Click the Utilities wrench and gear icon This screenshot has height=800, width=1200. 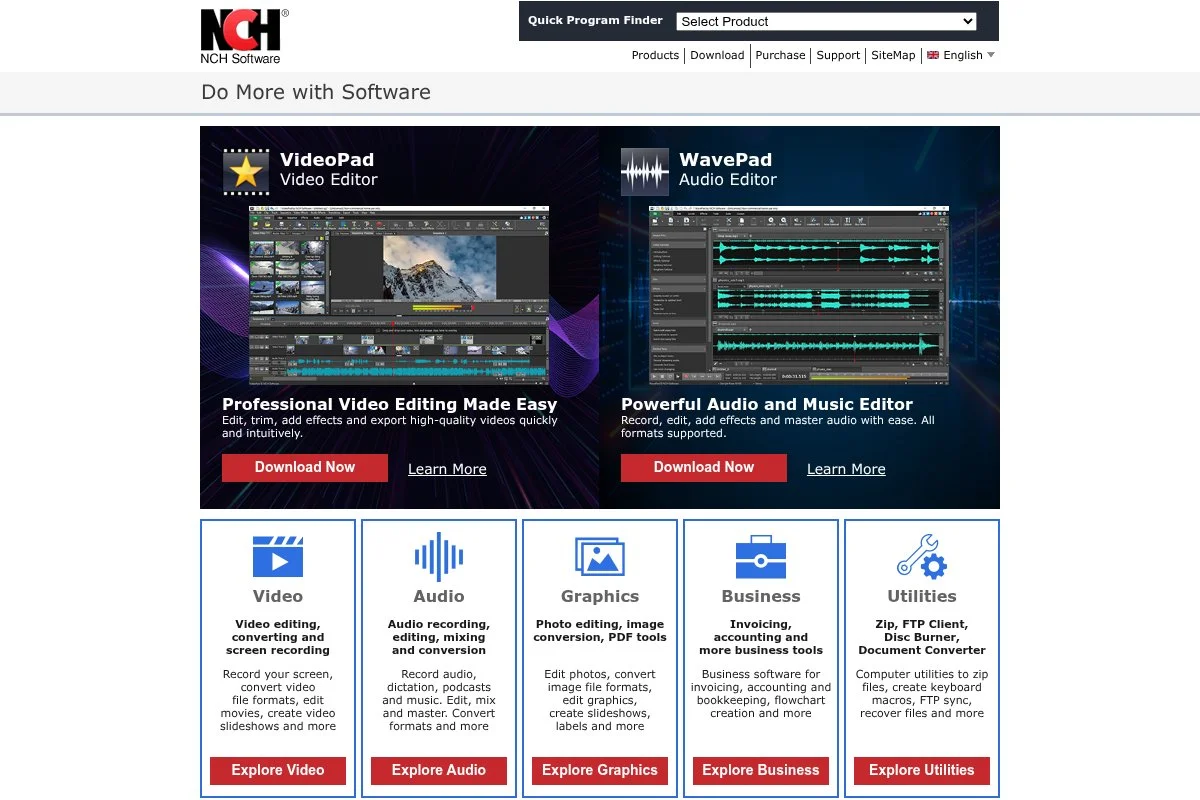click(x=922, y=556)
